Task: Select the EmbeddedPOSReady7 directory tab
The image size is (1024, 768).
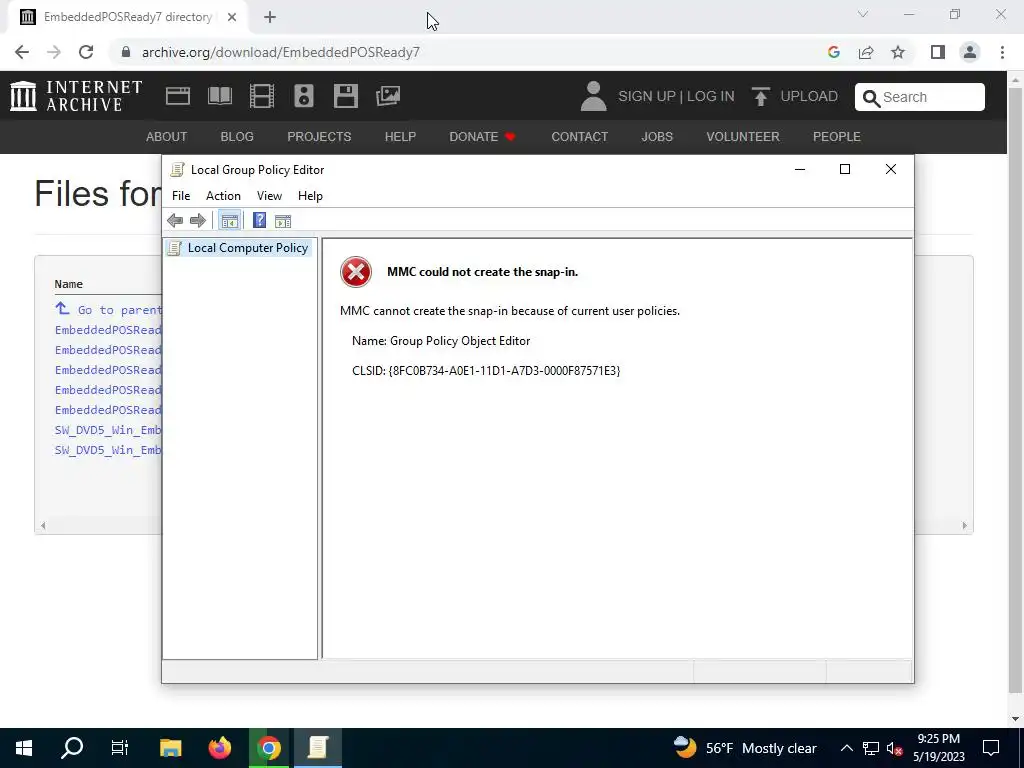Action: (x=128, y=17)
